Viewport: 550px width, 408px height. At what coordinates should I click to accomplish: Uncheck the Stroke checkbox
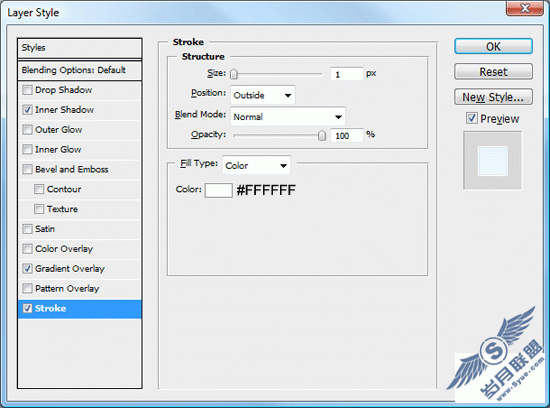(x=27, y=308)
